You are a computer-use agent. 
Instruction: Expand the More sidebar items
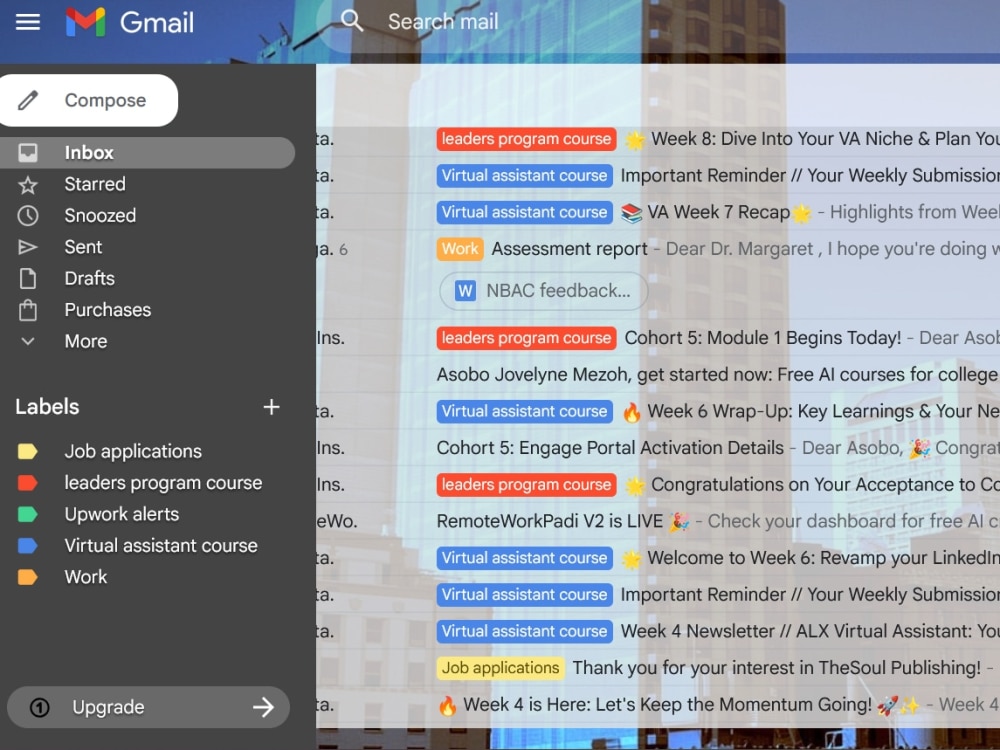click(x=147, y=341)
